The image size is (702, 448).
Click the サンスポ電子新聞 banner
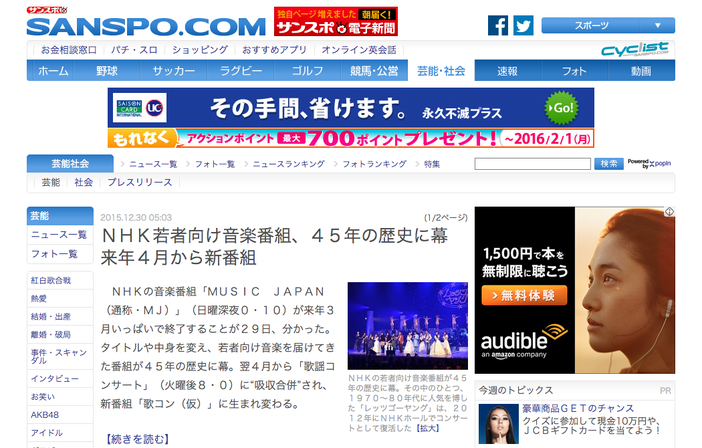[336, 21]
